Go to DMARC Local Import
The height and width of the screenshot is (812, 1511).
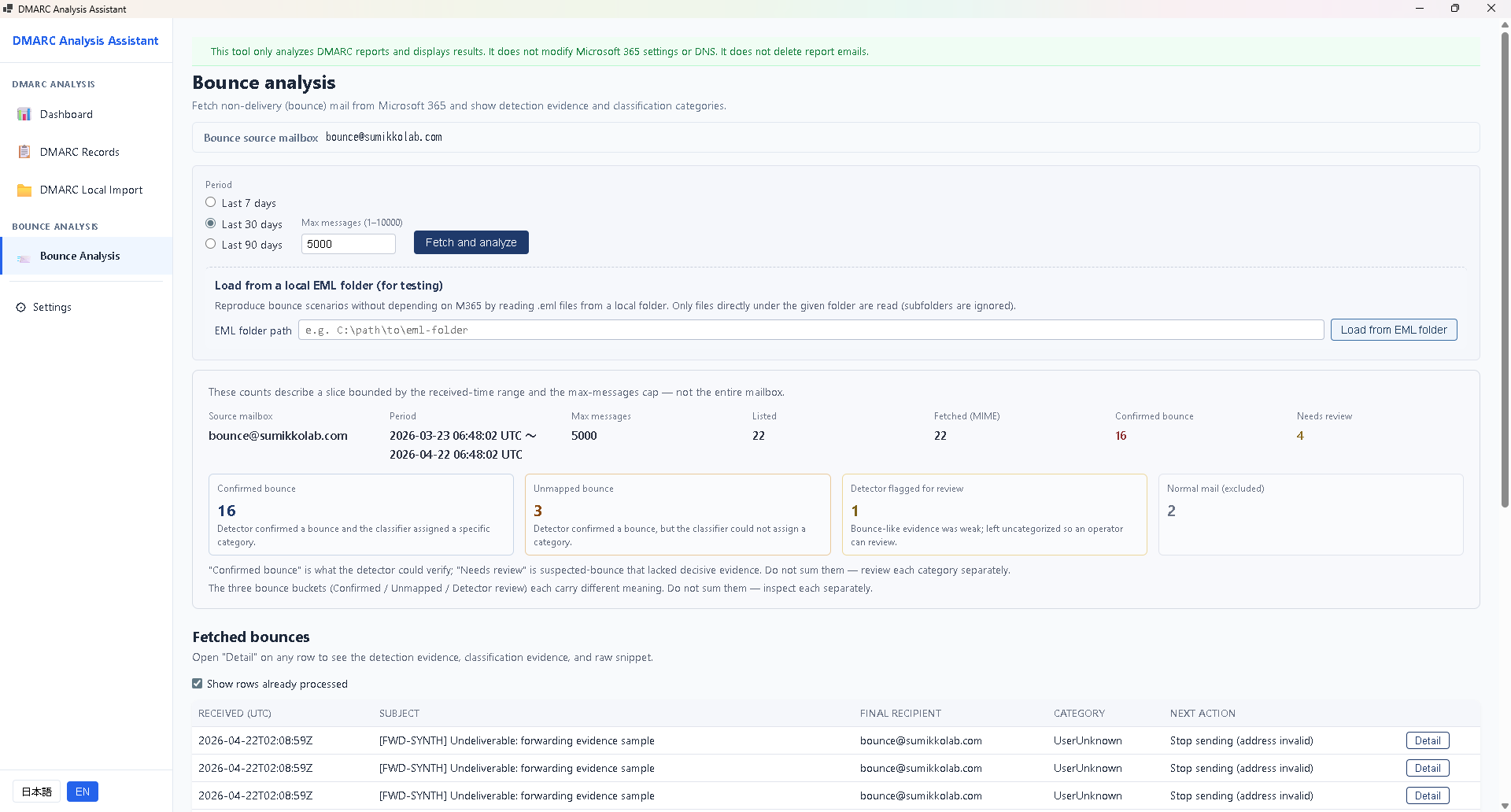click(86, 190)
